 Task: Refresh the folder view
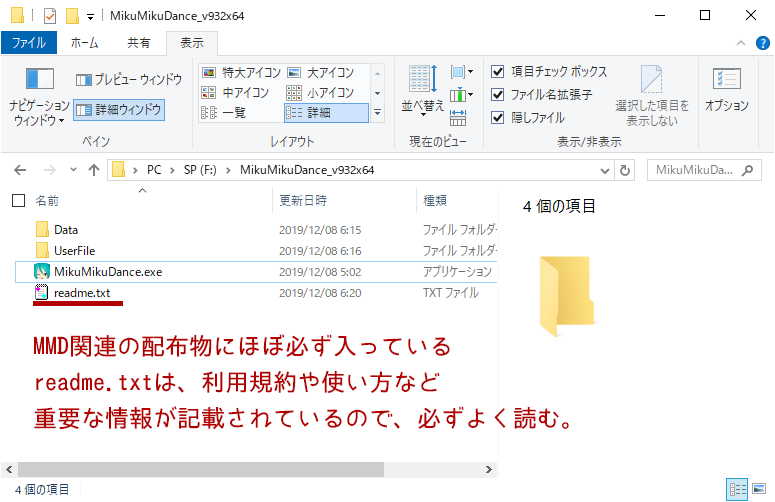point(625,171)
